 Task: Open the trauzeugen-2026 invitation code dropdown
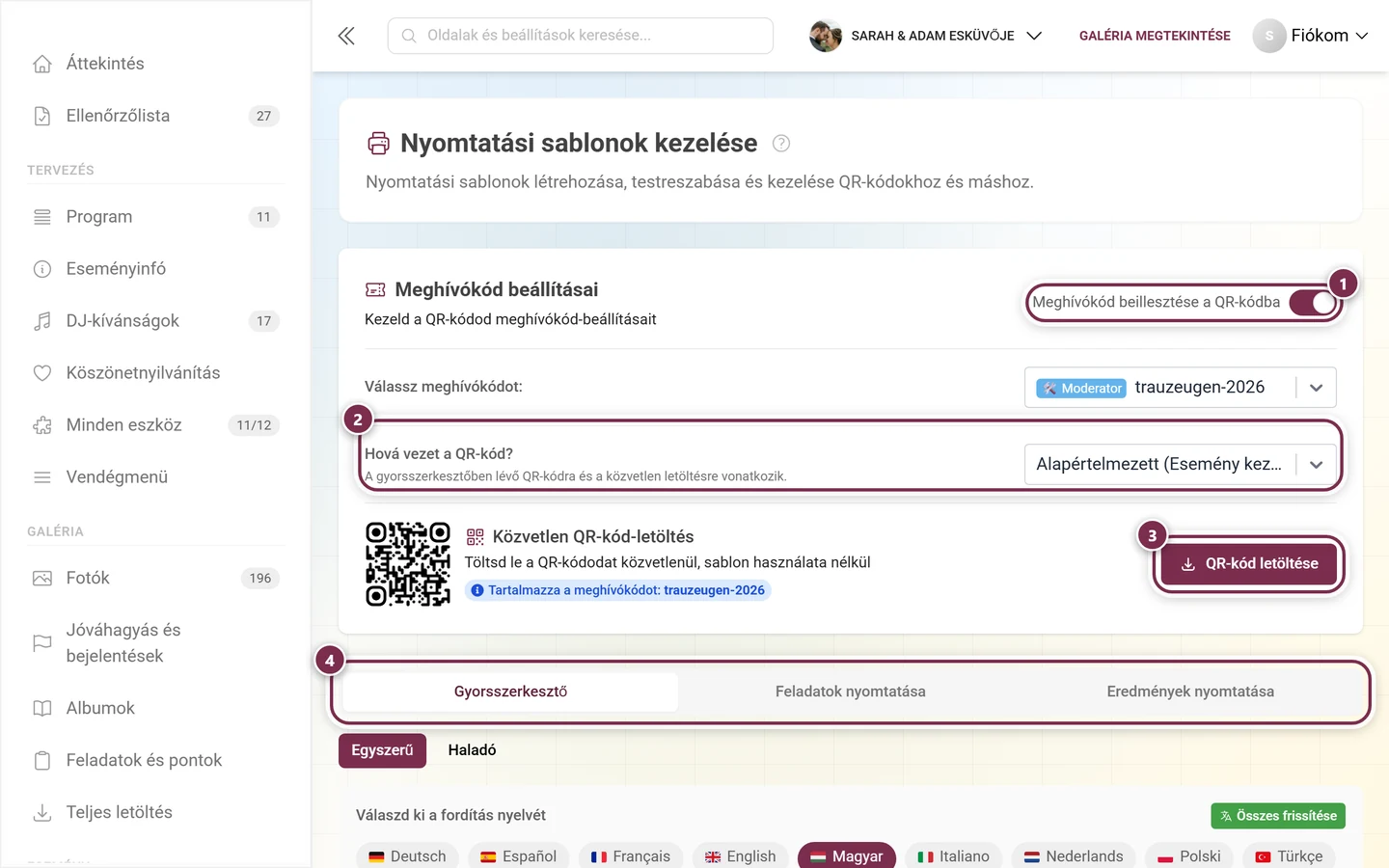pyautogui.click(x=1181, y=388)
